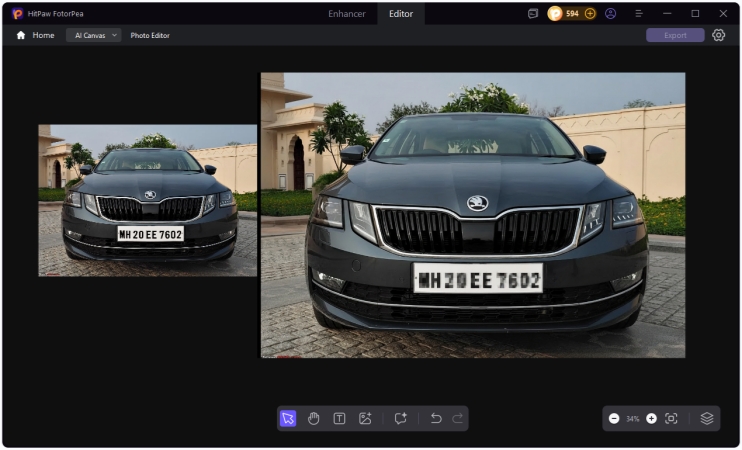This screenshot has height=450, width=742.
Task: Add more coins with plus icon
Action: click(590, 14)
